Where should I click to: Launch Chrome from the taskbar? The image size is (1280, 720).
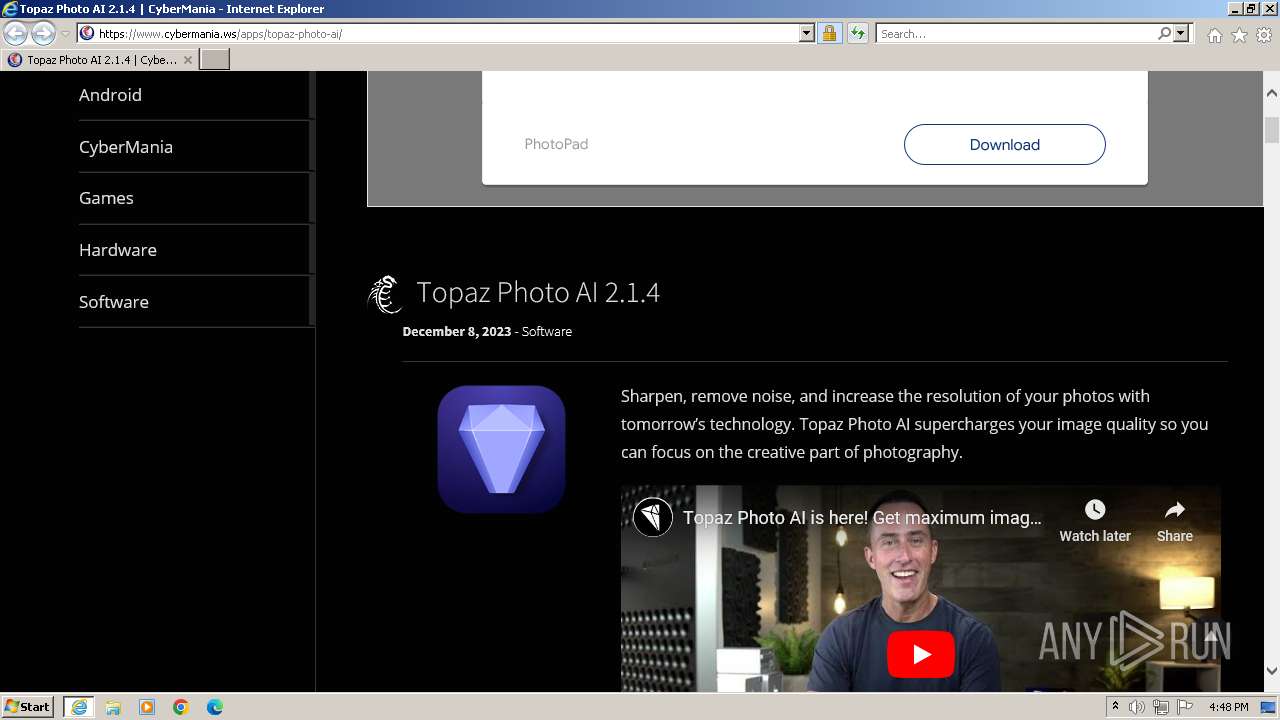181,707
